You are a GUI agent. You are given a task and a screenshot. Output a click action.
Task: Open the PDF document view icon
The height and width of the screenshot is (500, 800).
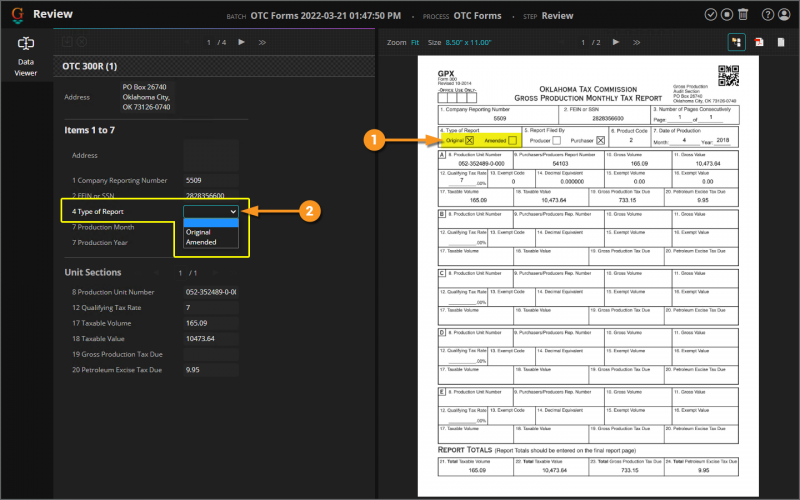click(757, 43)
